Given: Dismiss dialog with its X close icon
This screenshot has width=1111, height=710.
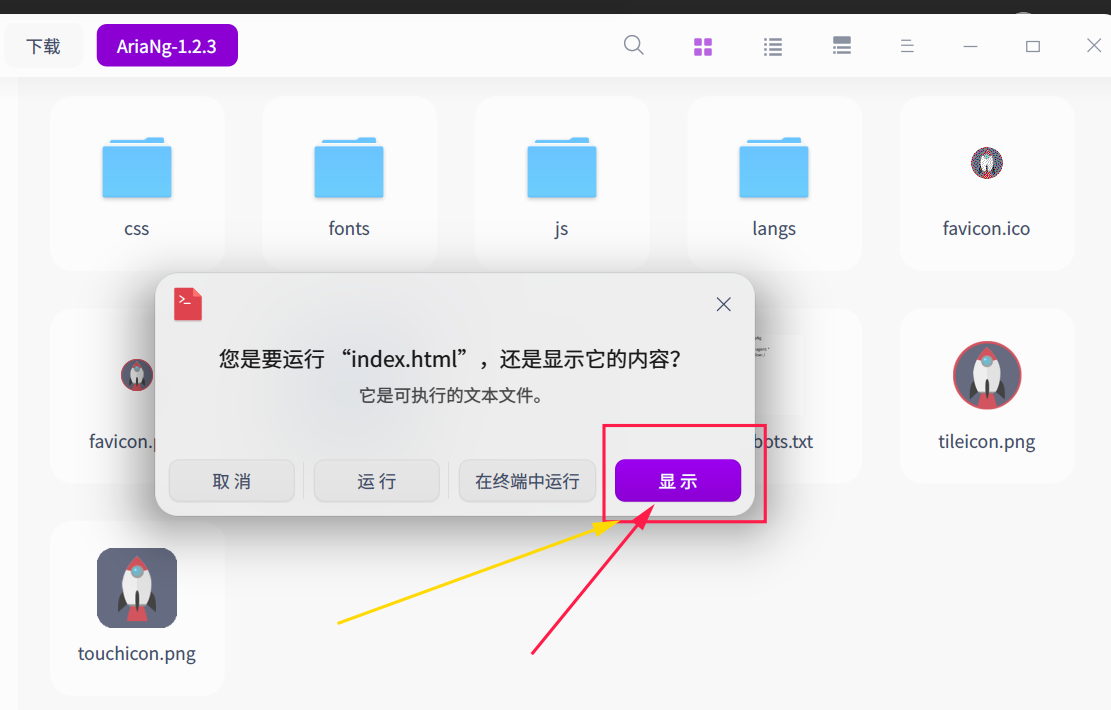Looking at the screenshot, I should 723,304.
